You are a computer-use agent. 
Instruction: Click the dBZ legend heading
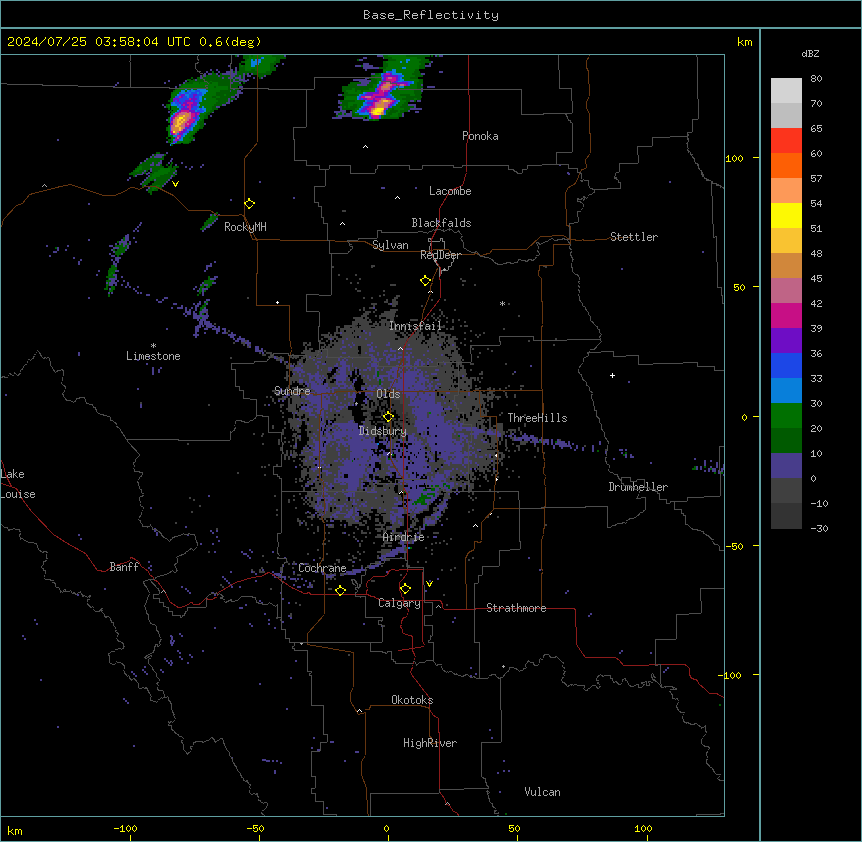(x=810, y=53)
